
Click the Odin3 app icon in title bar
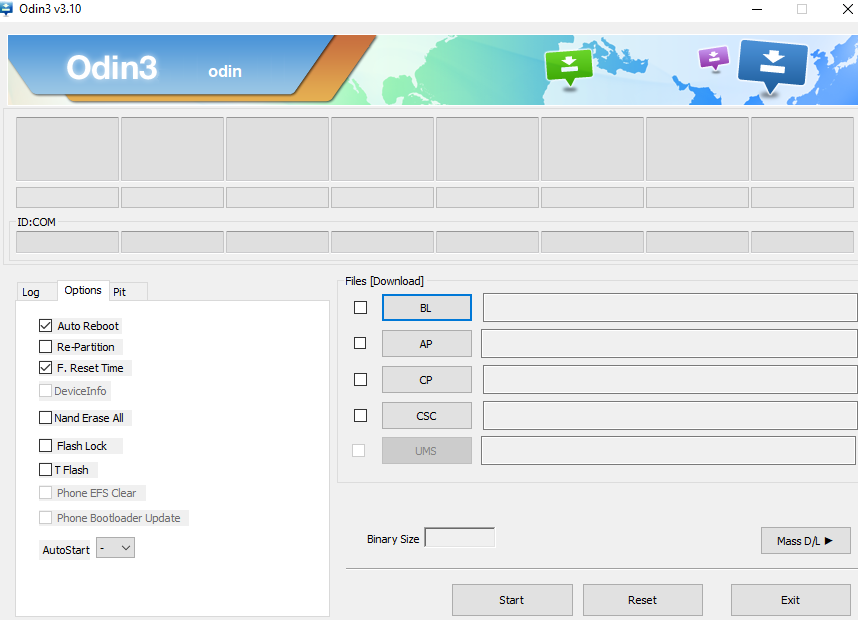click(7, 9)
